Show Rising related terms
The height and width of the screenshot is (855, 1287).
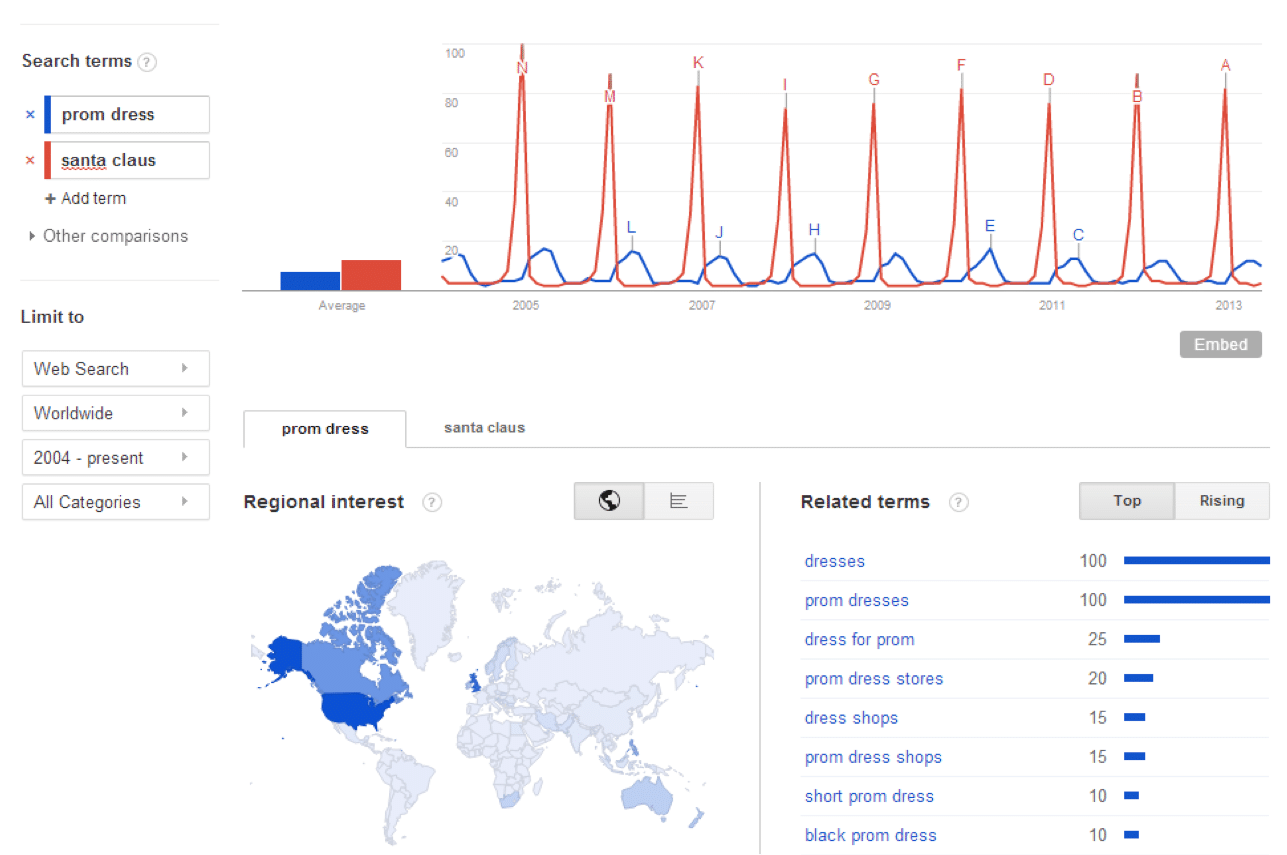tap(1221, 500)
